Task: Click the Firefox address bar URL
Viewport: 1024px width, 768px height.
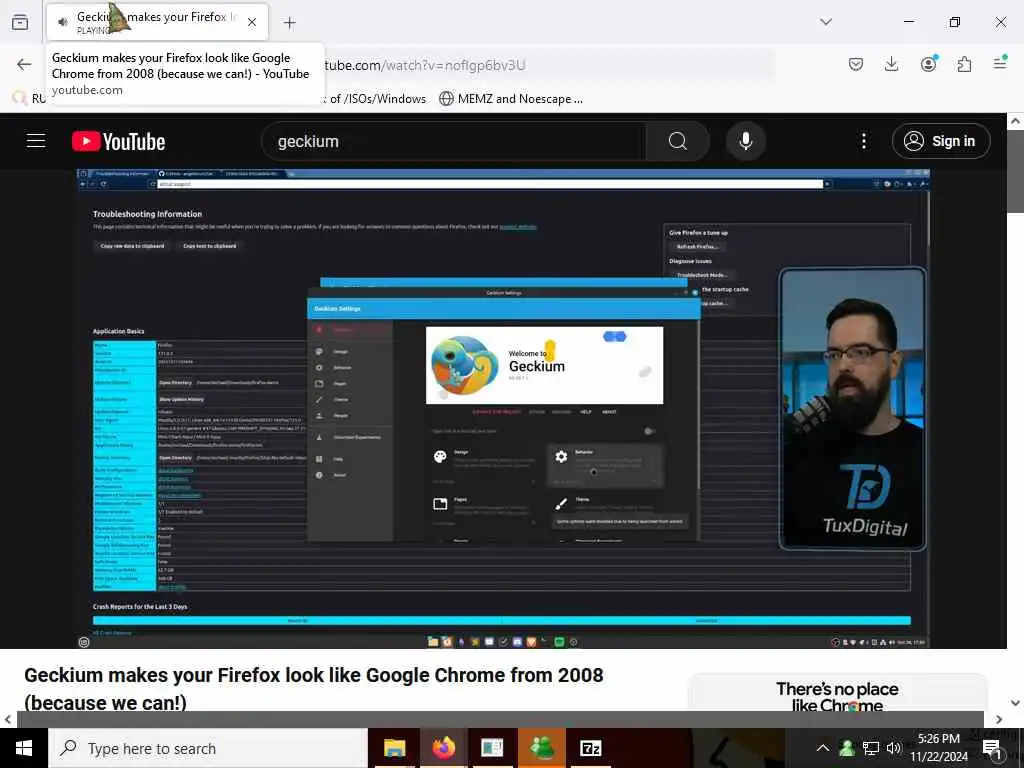Action: tap(424, 65)
